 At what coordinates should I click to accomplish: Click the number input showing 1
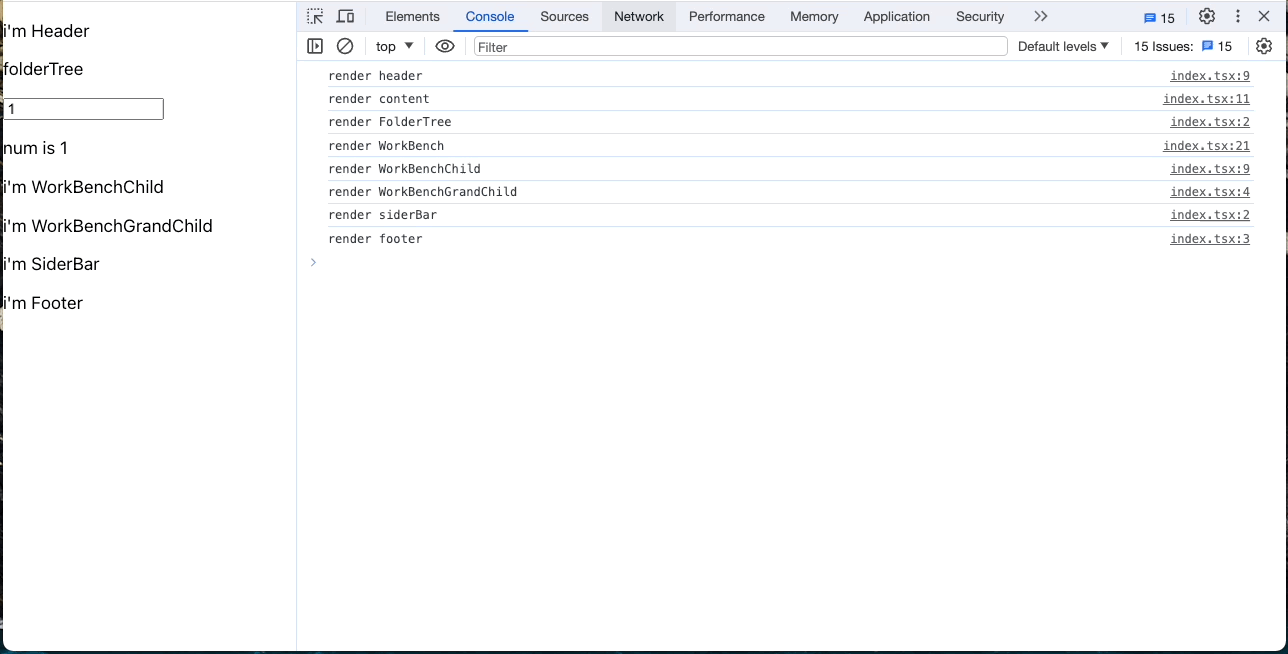click(83, 109)
